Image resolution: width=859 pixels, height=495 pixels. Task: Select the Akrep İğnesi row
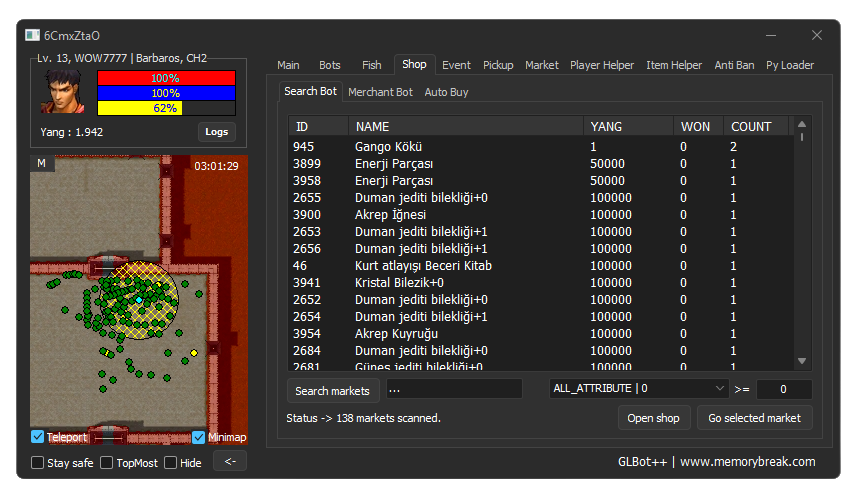(x=541, y=215)
